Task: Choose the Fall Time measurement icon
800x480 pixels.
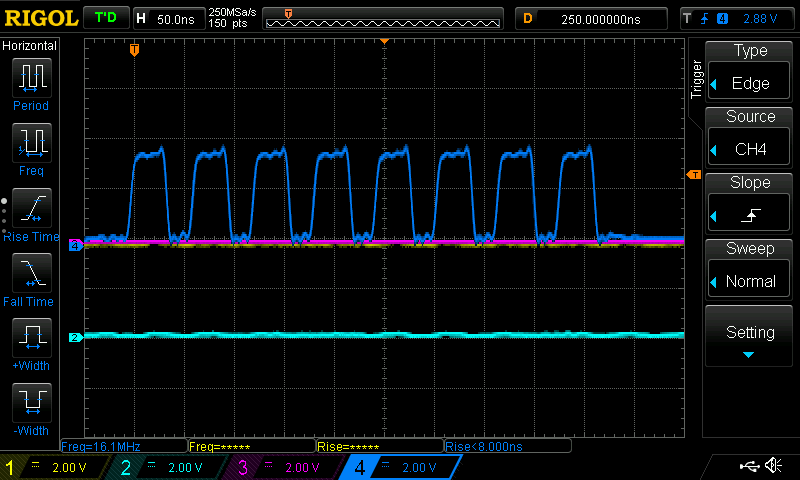Action: click(32, 272)
